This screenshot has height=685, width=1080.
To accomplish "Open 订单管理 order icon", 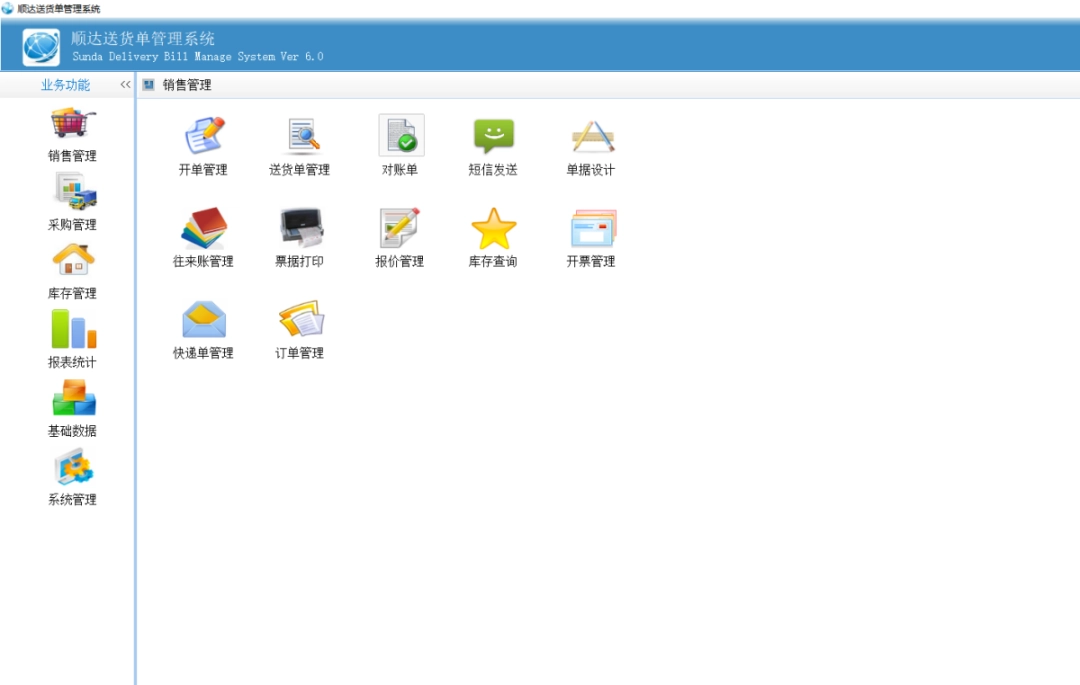I will [299, 320].
